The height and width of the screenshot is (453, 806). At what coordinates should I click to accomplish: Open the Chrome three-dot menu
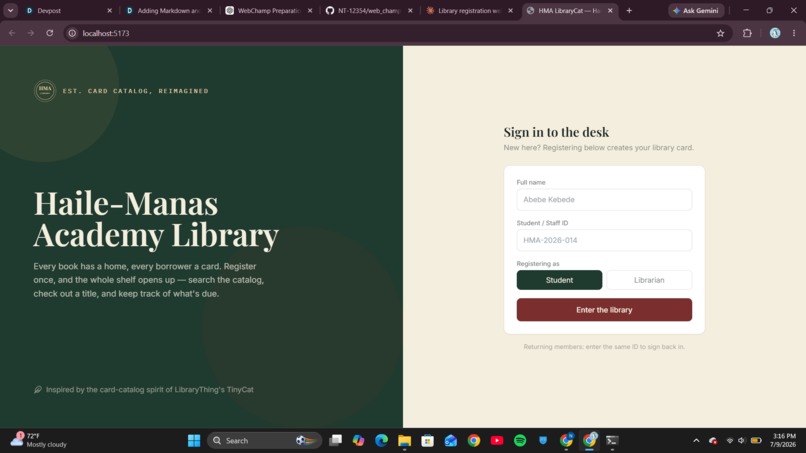pyautogui.click(x=794, y=33)
